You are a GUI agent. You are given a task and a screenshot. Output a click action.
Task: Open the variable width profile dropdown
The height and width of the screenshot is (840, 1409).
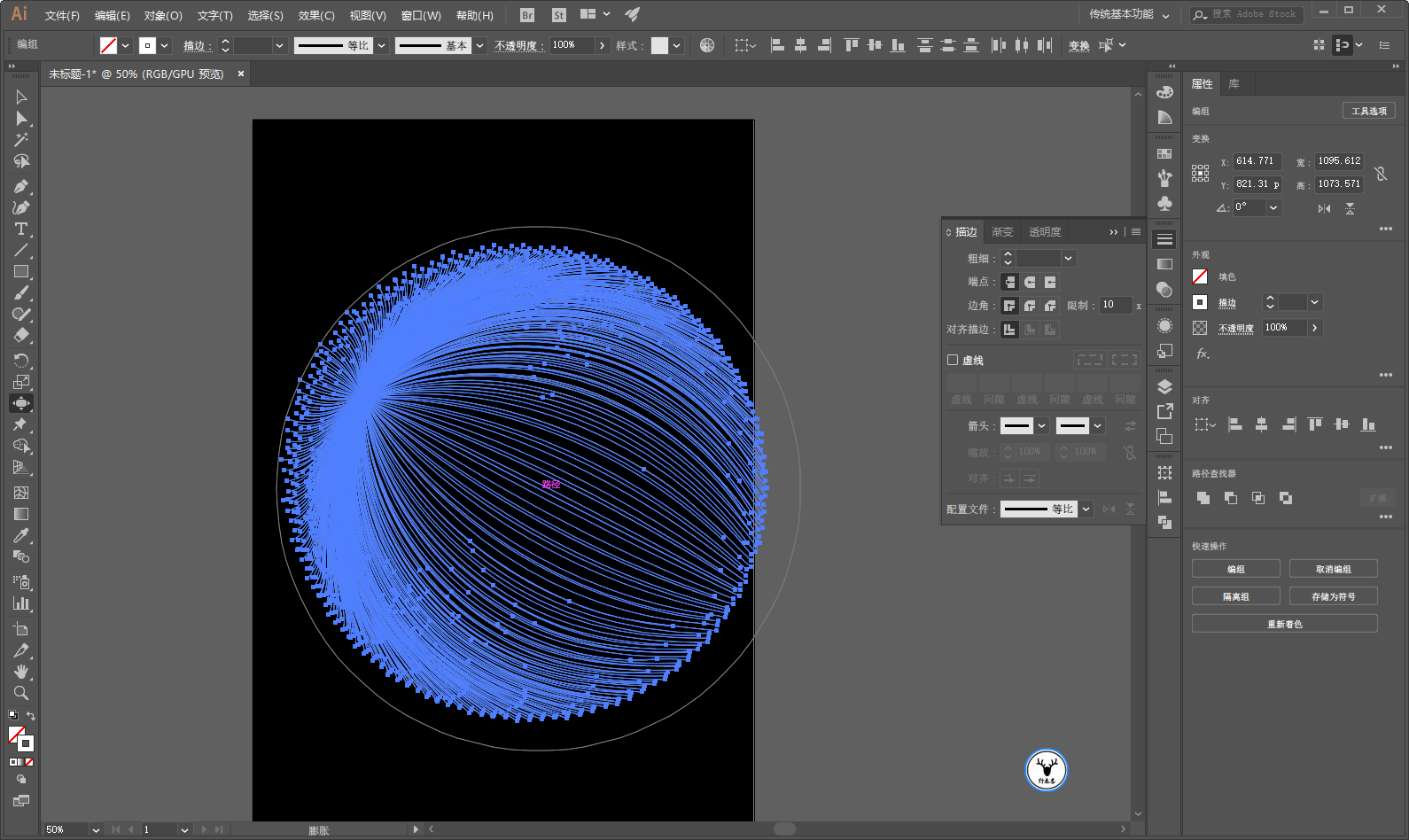click(382, 45)
